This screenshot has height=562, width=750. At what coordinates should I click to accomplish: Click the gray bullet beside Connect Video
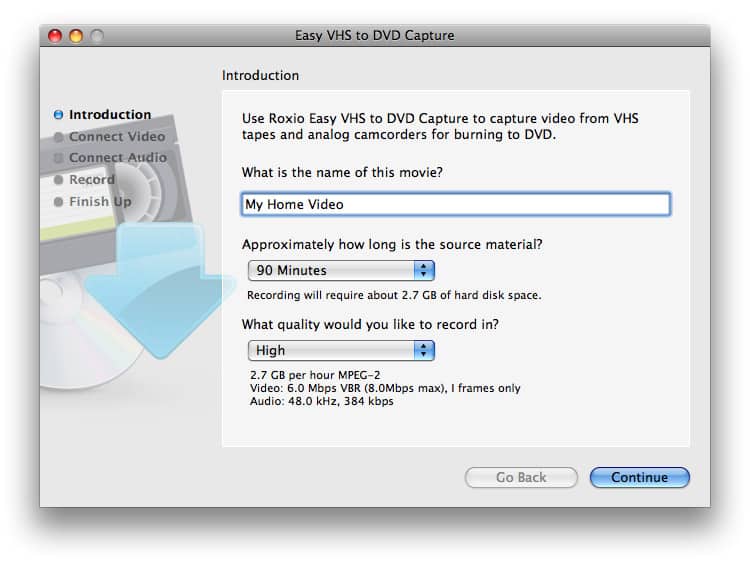tap(58, 137)
